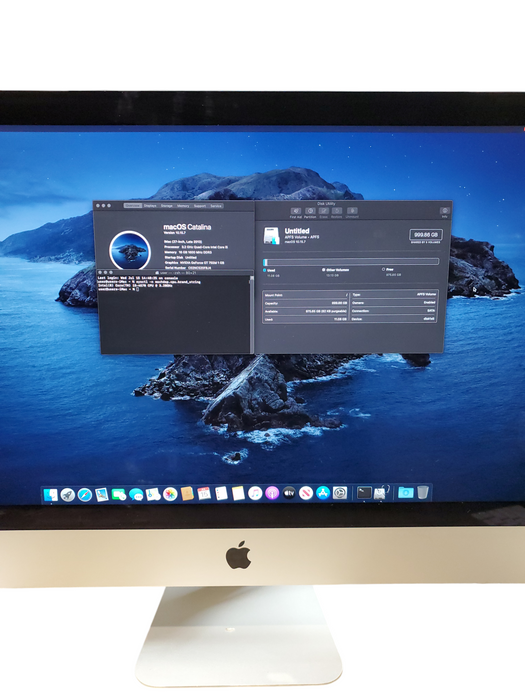Screen dimensions: 525x700
Task: Click the Available row in info table
Action: point(306,311)
